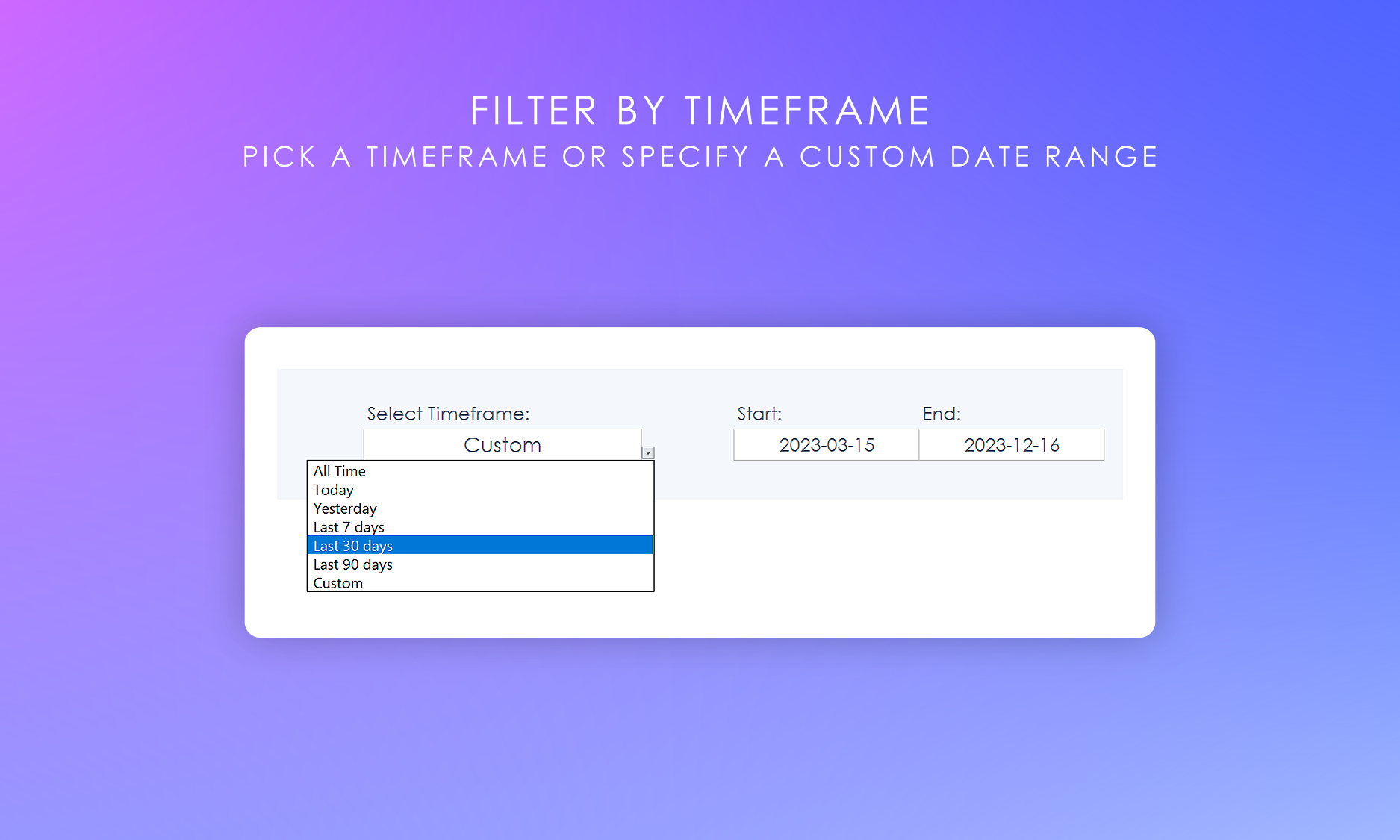The width and height of the screenshot is (1400, 840).
Task: Click the purple gradient background
Action: pyautogui.click(x=700, y=732)
